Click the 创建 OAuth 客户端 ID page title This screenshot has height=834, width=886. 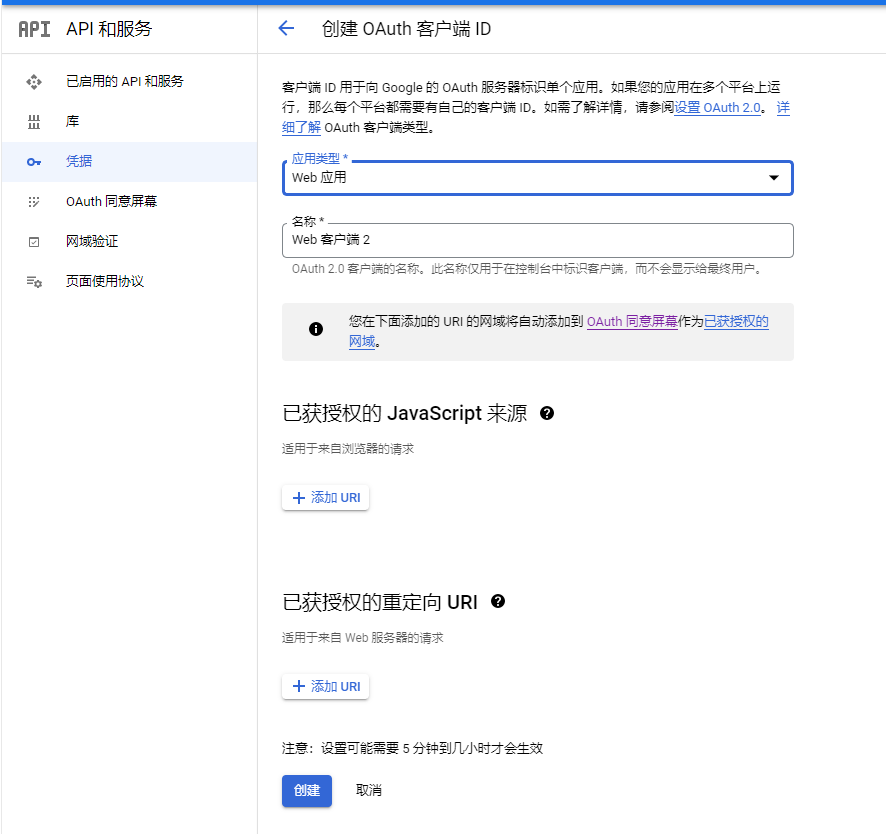point(406,29)
